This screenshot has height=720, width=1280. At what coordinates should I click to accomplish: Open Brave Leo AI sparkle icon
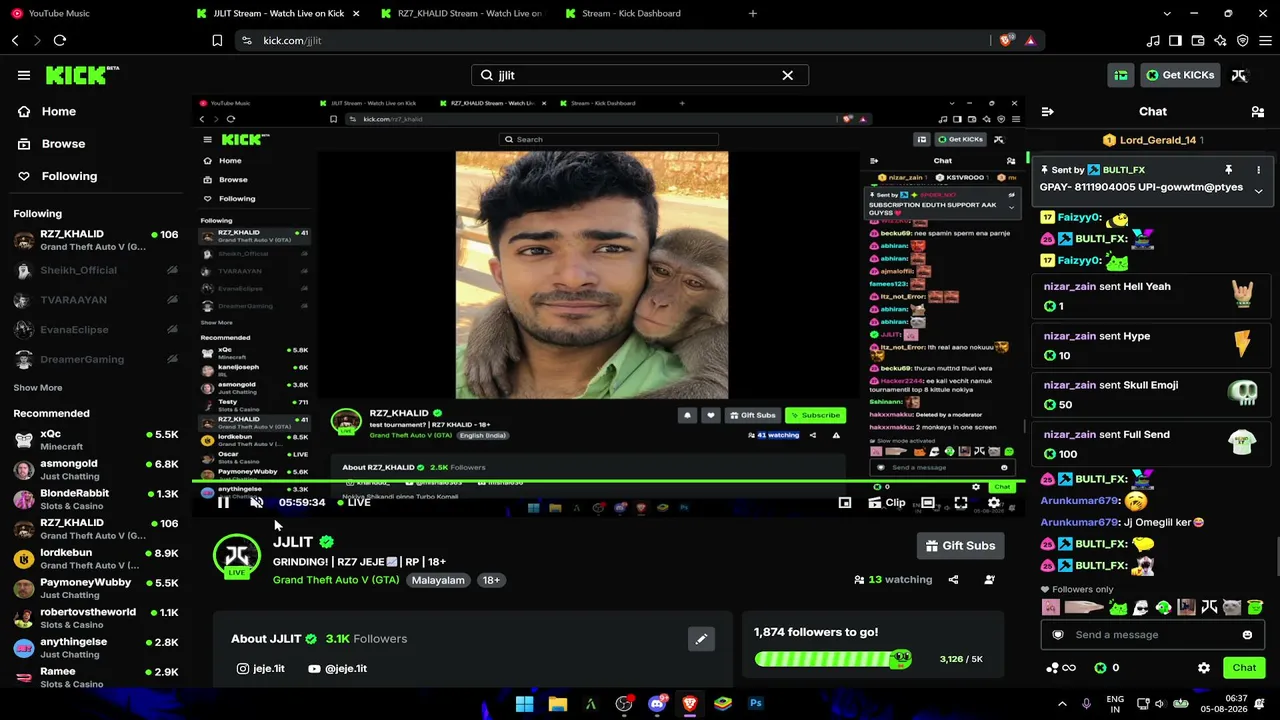coord(1220,40)
